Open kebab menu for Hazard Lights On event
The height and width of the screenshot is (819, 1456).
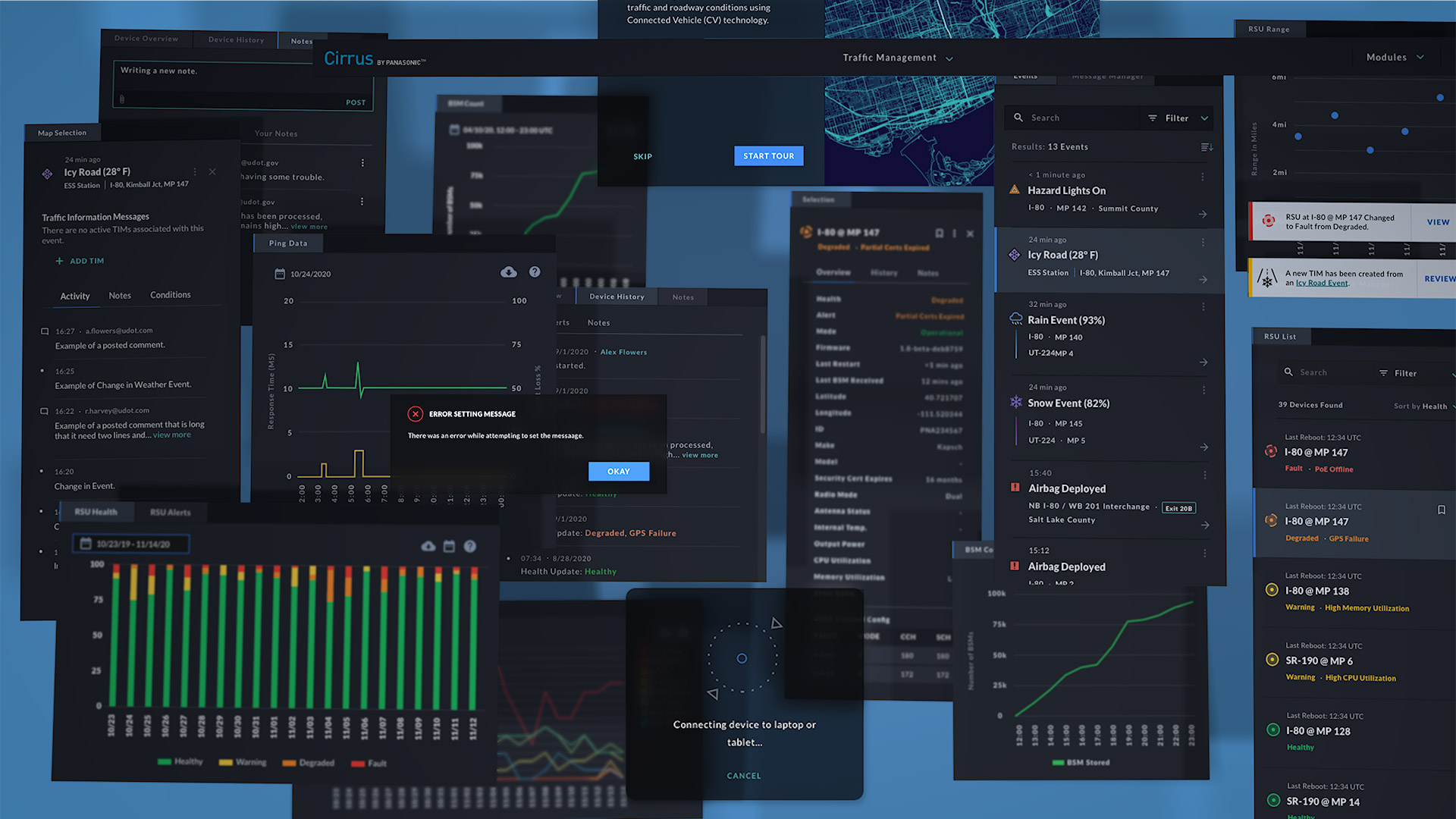pyautogui.click(x=1203, y=176)
